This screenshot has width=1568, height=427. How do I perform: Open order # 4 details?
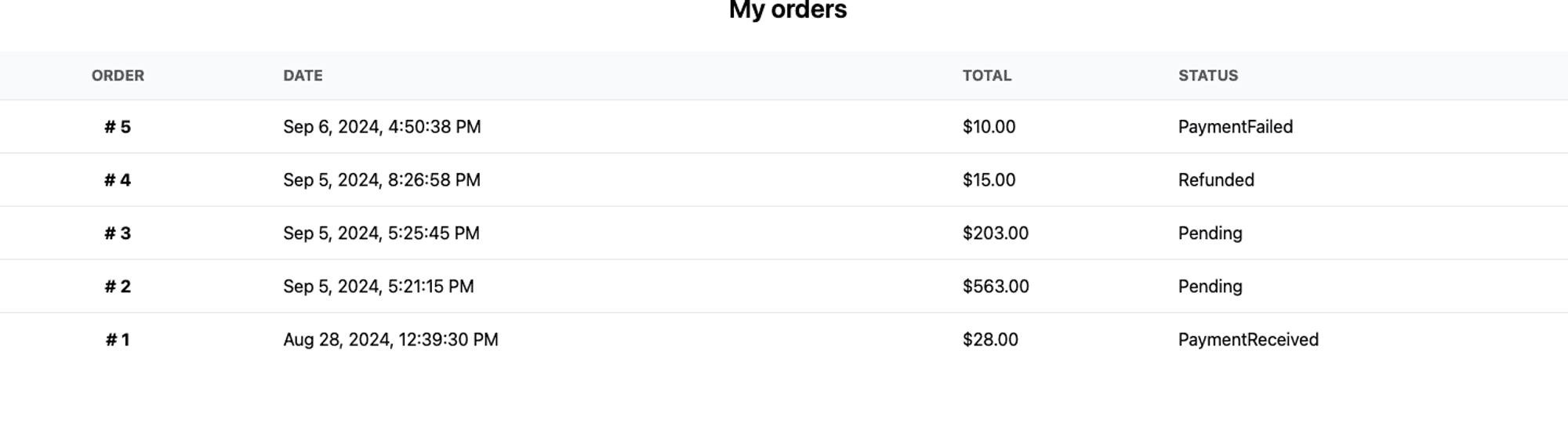tap(118, 180)
